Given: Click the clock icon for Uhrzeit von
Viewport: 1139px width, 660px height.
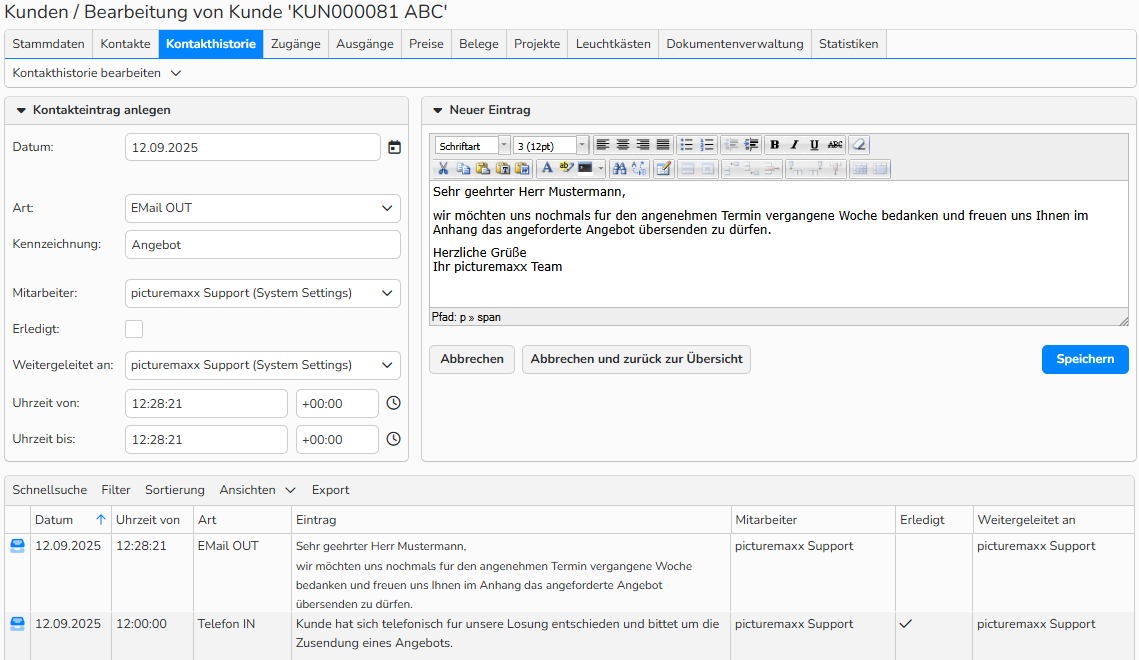Looking at the screenshot, I should [x=393, y=403].
